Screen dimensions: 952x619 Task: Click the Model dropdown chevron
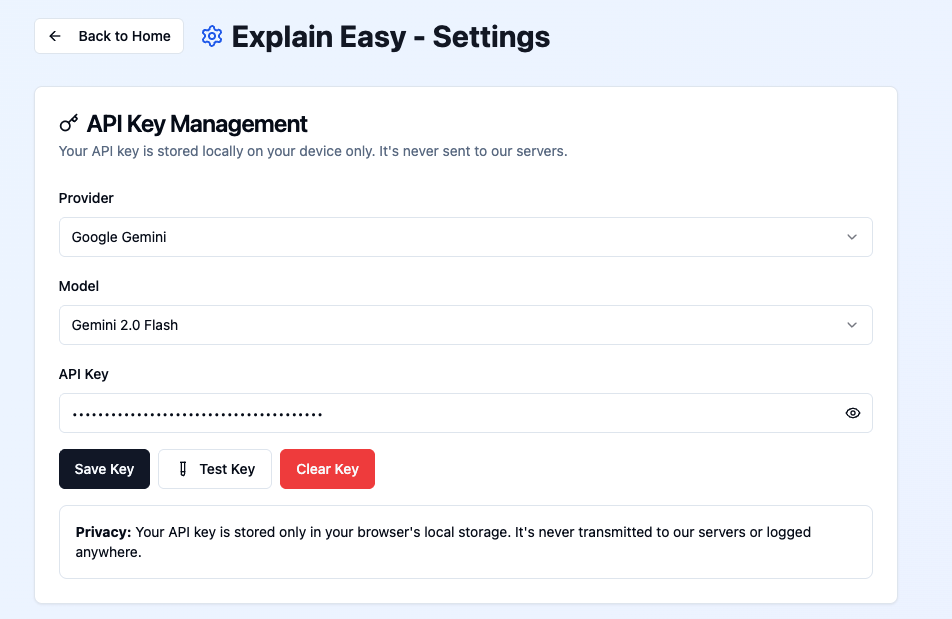pyautogui.click(x=852, y=325)
